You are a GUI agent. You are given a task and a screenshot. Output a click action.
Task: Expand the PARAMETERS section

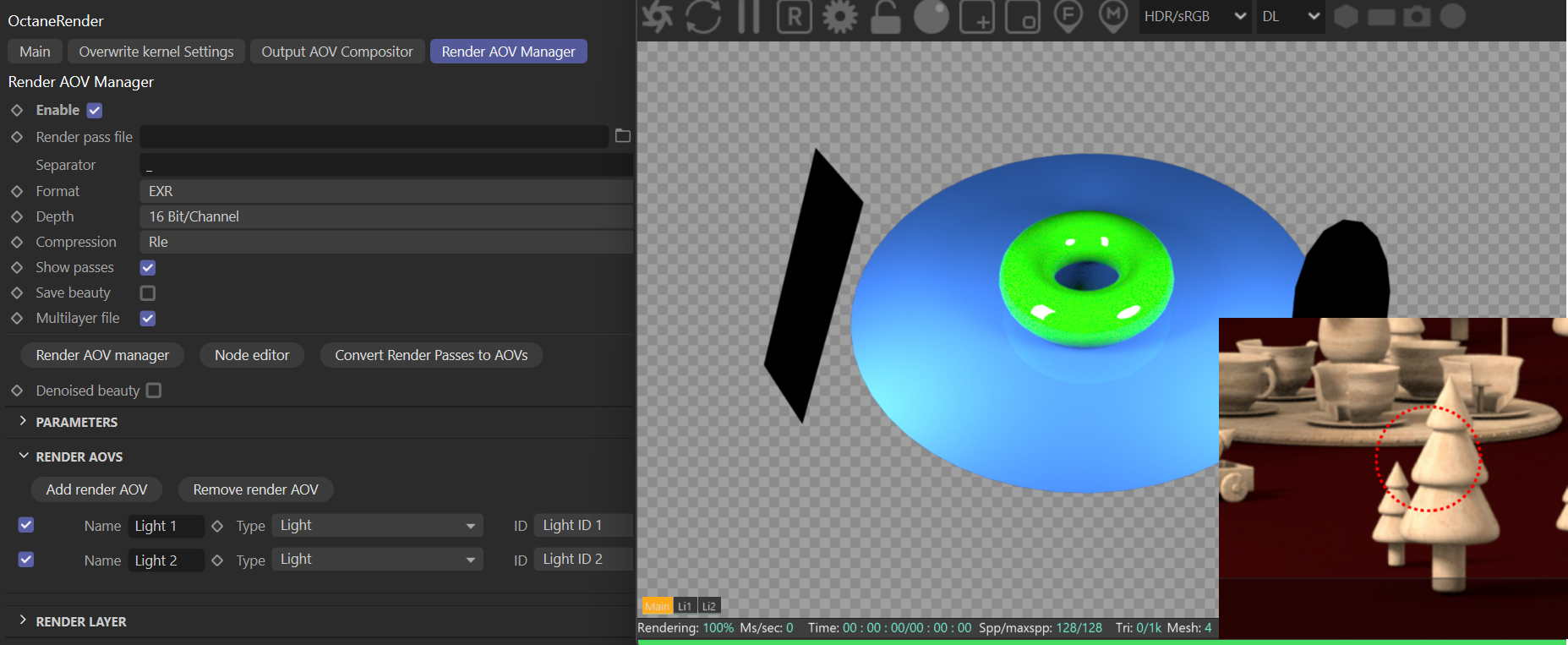click(76, 422)
